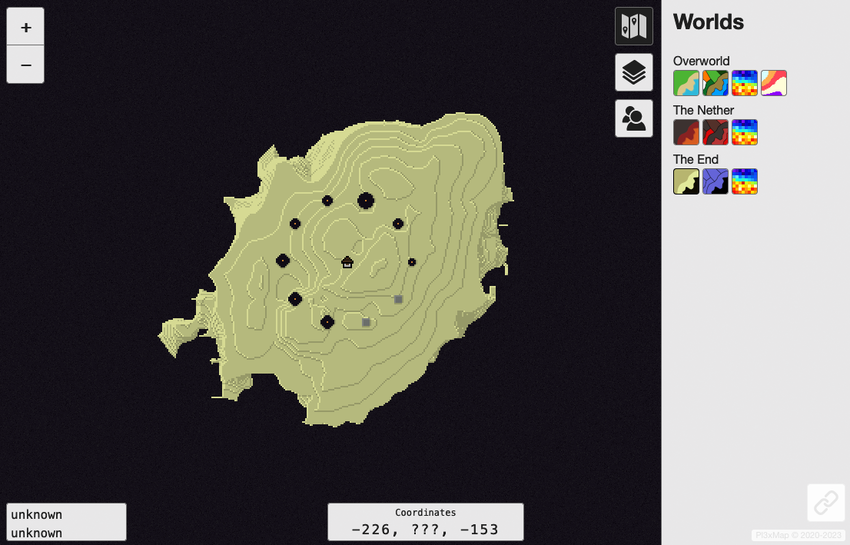This screenshot has height=545, width=850.
Task: Open the layers panel icon
Action: 633,72
